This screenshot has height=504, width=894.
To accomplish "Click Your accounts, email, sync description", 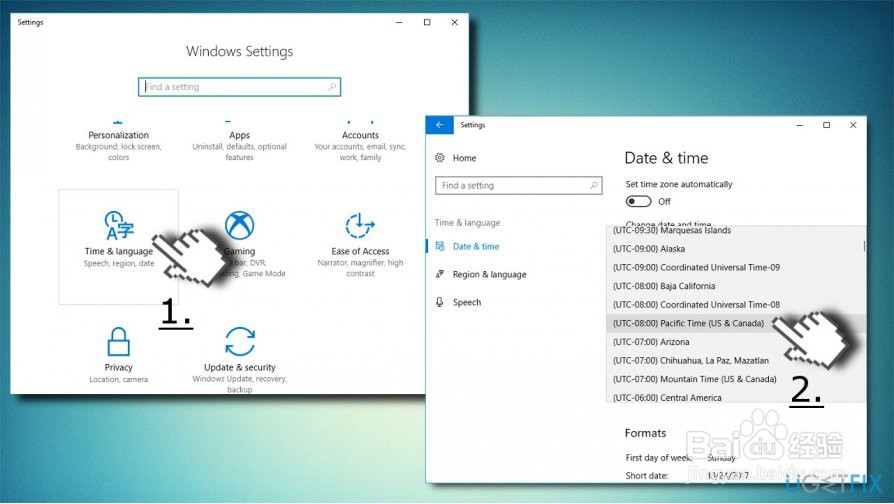I will [360, 152].
